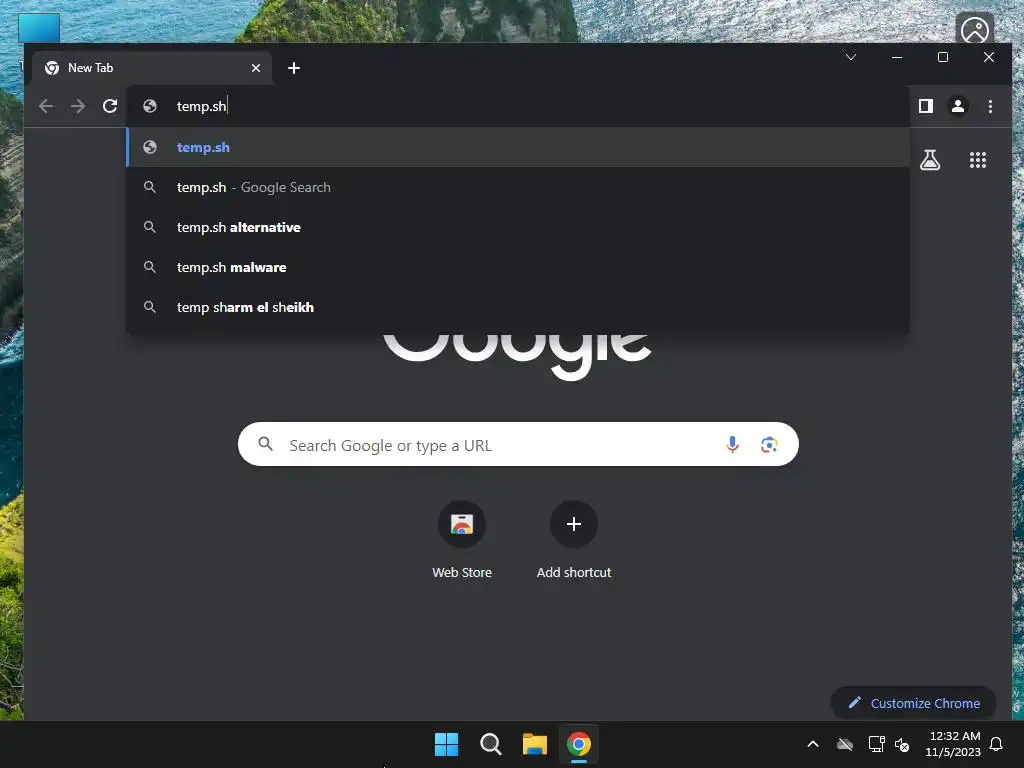This screenshot has height=768, width=1024.
Task: Click the OneDrive cloud tray icon
Action: click(845, 744)
